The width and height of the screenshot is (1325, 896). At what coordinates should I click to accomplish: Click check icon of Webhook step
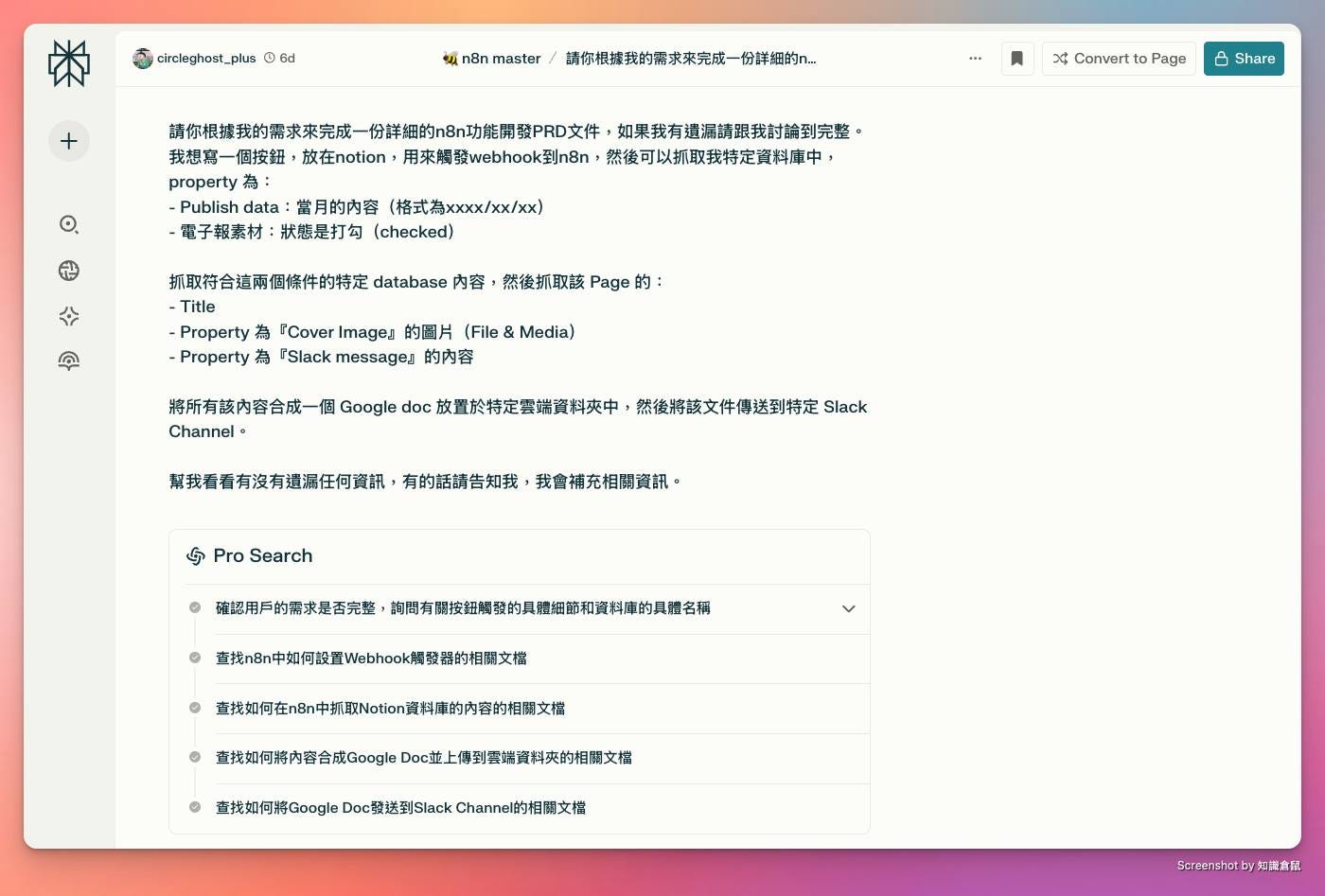(x=195, y=658)
